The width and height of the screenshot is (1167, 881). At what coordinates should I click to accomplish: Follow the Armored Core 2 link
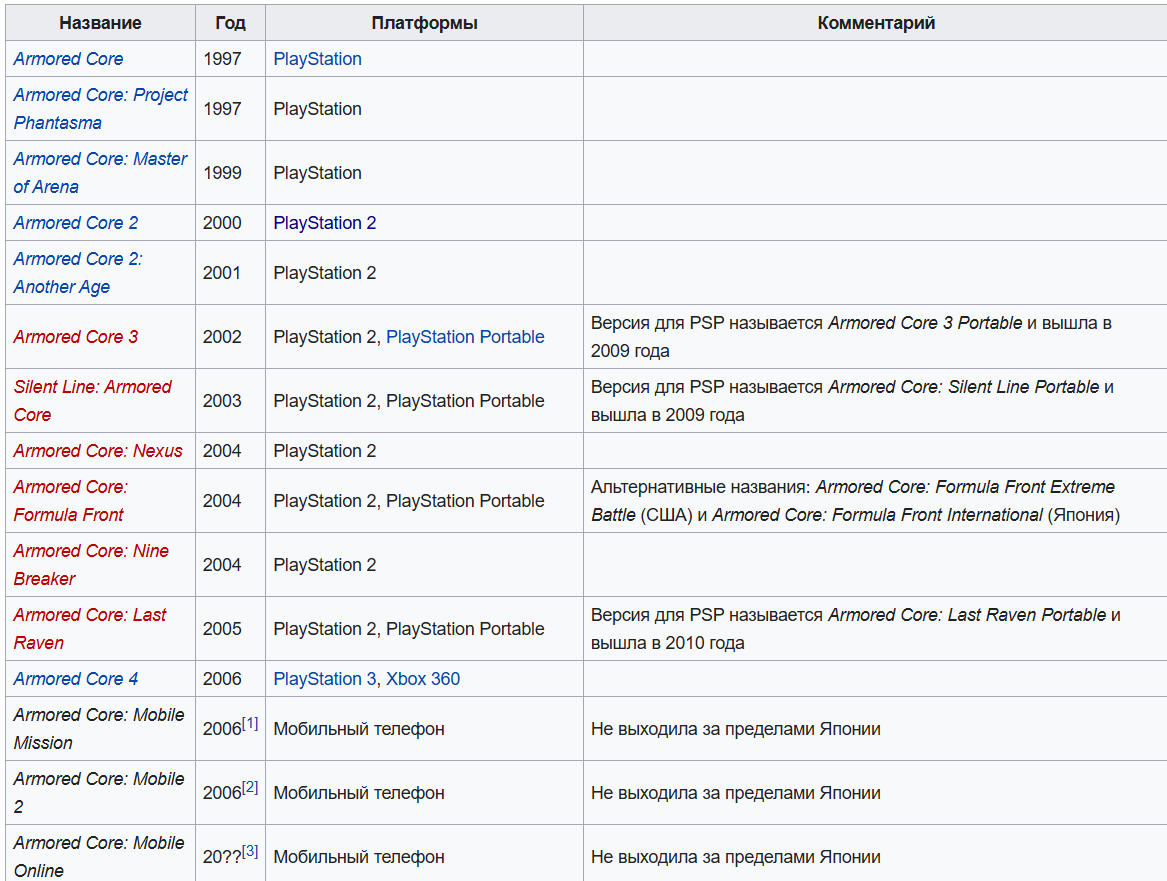click(76, 222)
